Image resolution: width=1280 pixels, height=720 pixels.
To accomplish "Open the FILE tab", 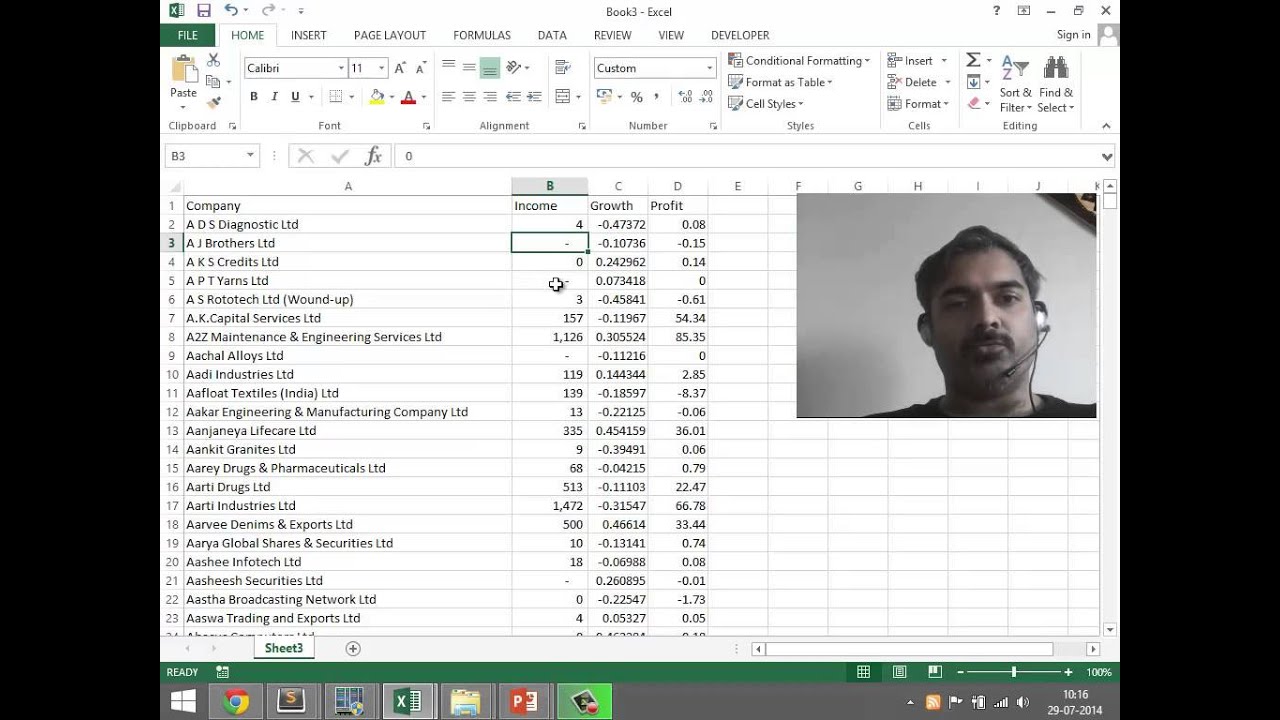I will tap(187, 35).
